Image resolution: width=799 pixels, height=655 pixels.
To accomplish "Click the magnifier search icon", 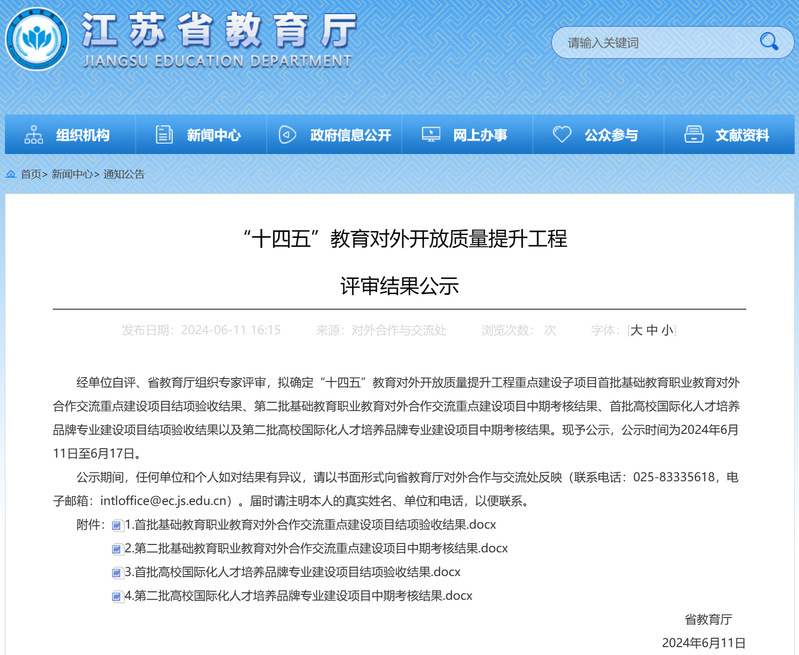I will pyautogui.click(x=768, y=42).
